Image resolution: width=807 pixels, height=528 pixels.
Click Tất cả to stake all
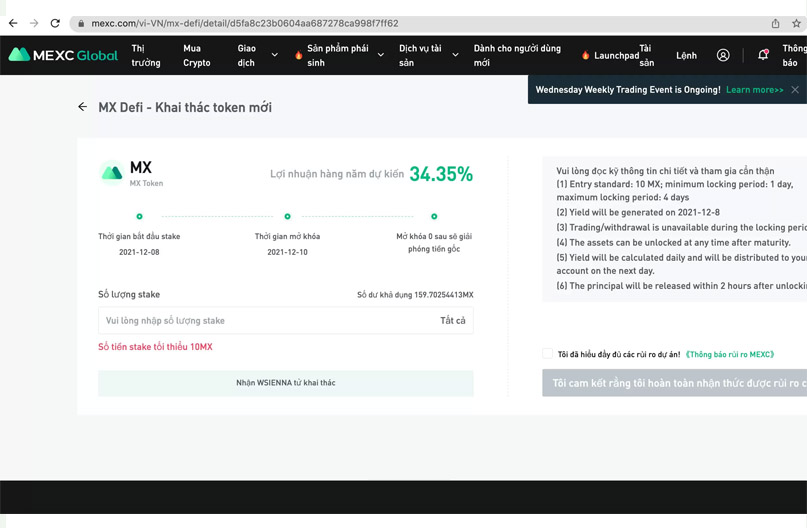click(x=452, y=320)
